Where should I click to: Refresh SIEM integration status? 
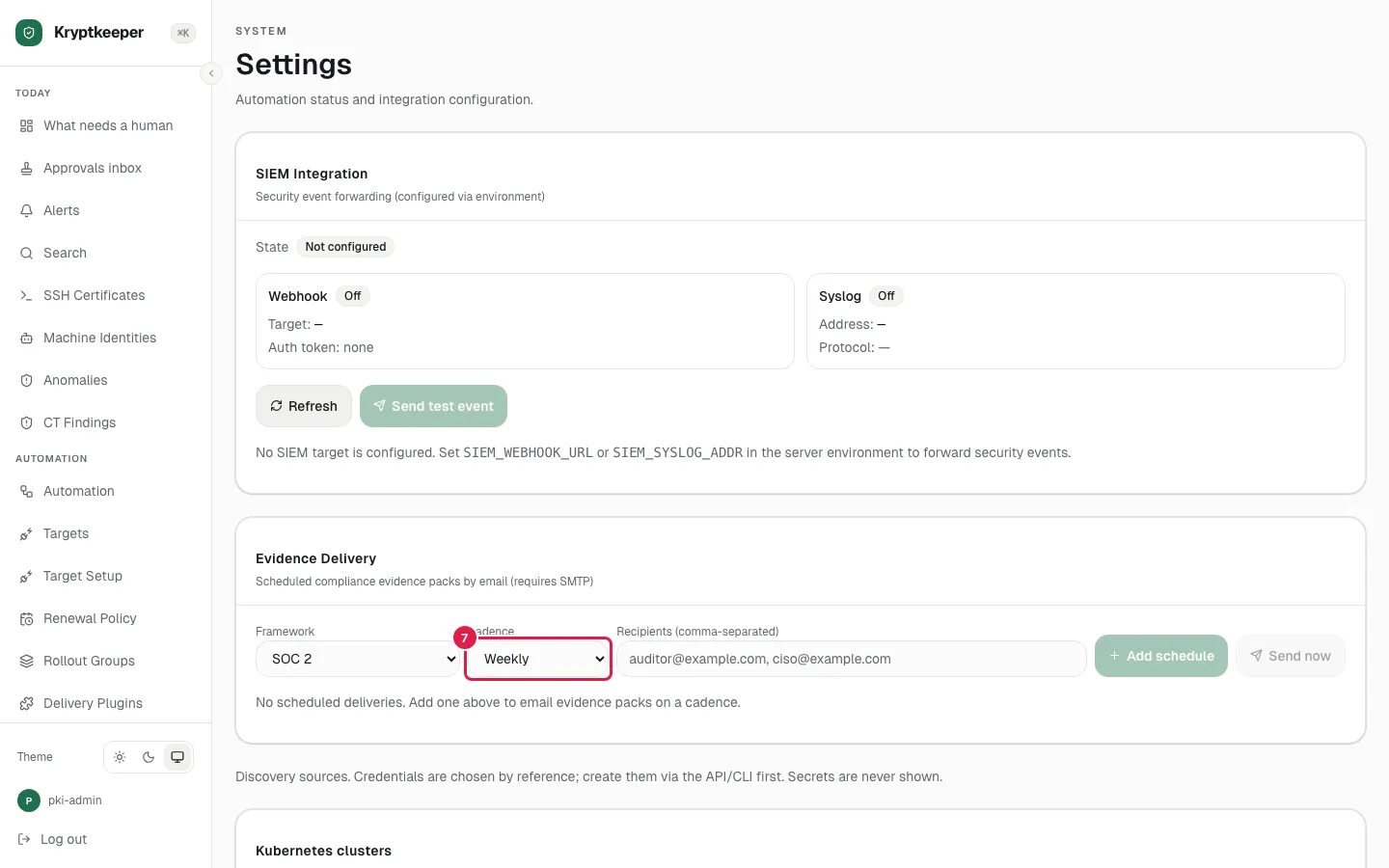click(x=303, y=406)
